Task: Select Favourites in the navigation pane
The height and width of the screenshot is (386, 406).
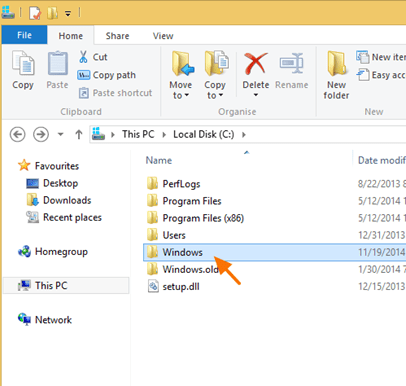Action: (x=49, y=166)
